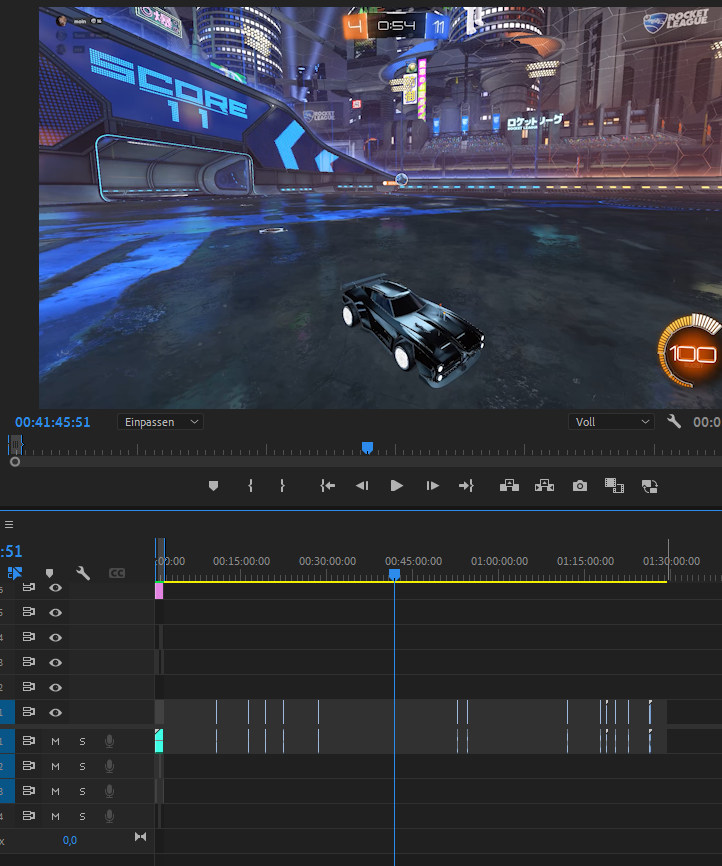Toggle sync lock on video track V2
The width and height of the screenshot is (722, 866).
click(29, 687)
